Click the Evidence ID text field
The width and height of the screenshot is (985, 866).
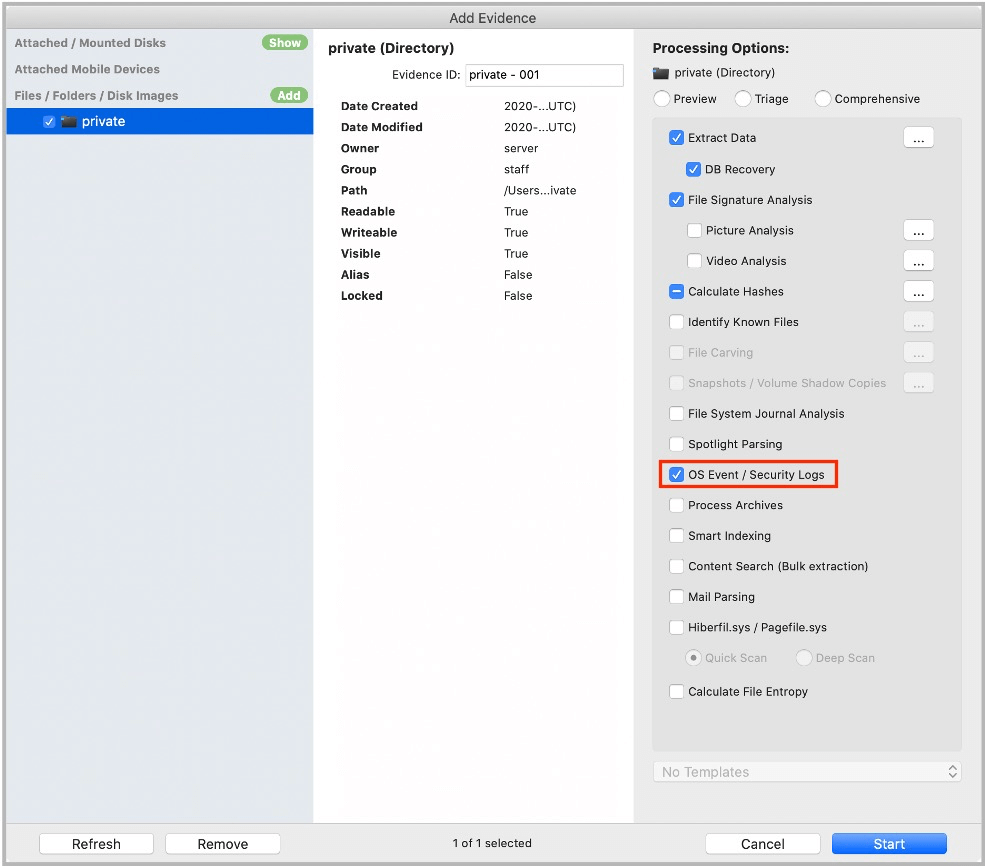click(x=544, y=75)
